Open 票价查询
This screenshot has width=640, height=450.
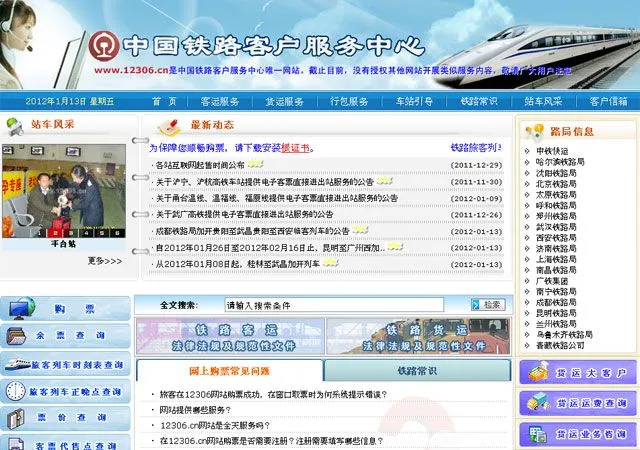pyautogui.click(x=65, y=418)
